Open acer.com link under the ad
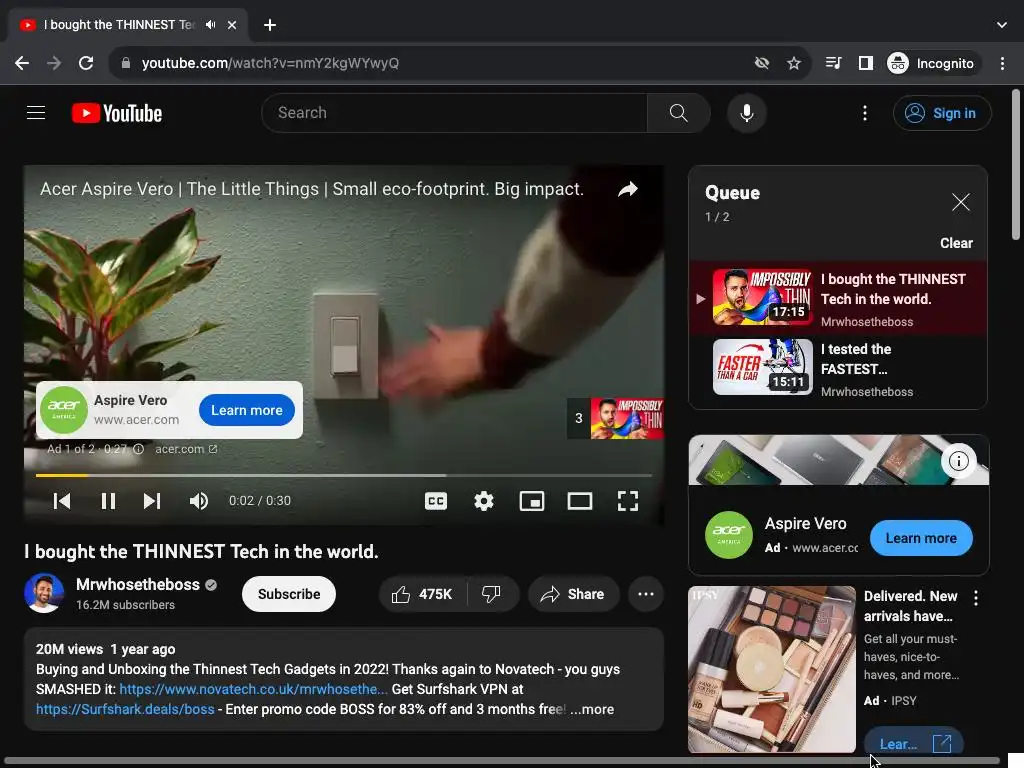Image resolution: width=1024 pixels, height=768 pixels. (186, 449)
